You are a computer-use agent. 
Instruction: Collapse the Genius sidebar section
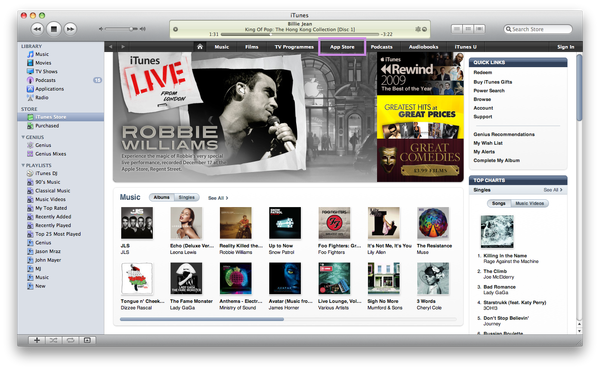[23, 137]
